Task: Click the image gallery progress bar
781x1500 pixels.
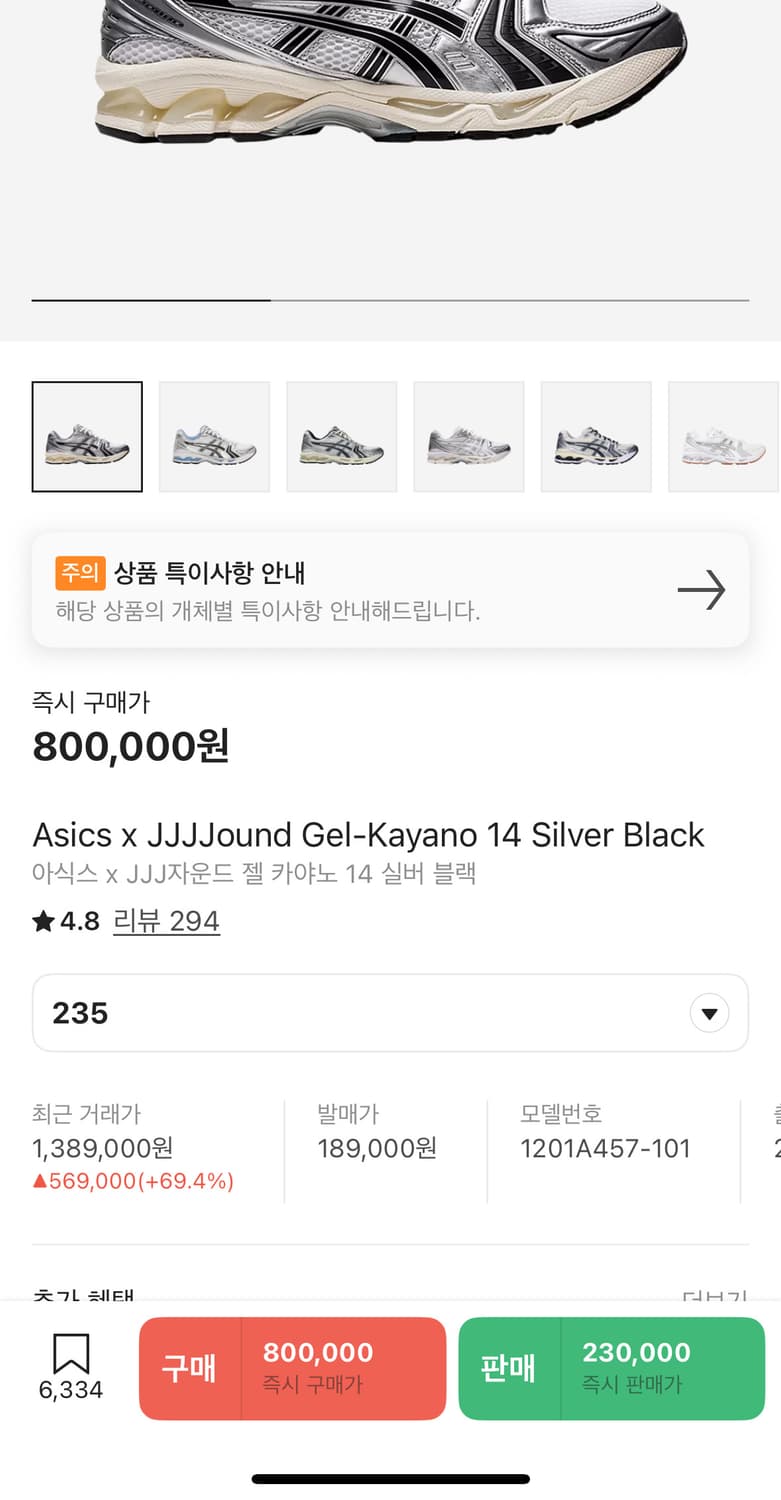Action: pyautogui.click(x=390, y=300)
